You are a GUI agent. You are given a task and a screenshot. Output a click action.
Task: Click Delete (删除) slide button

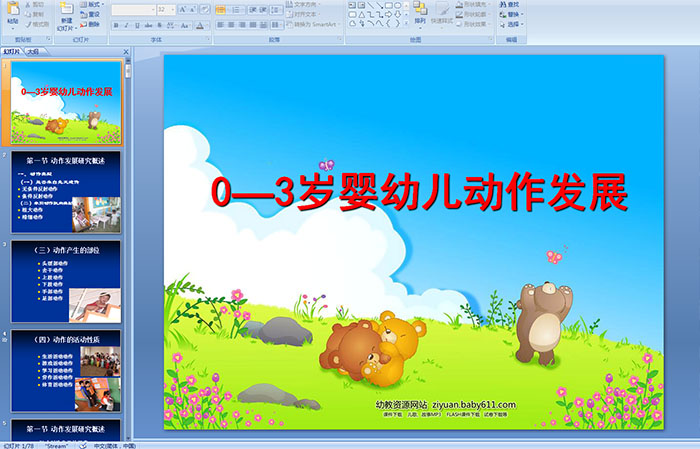click(90, 24)
